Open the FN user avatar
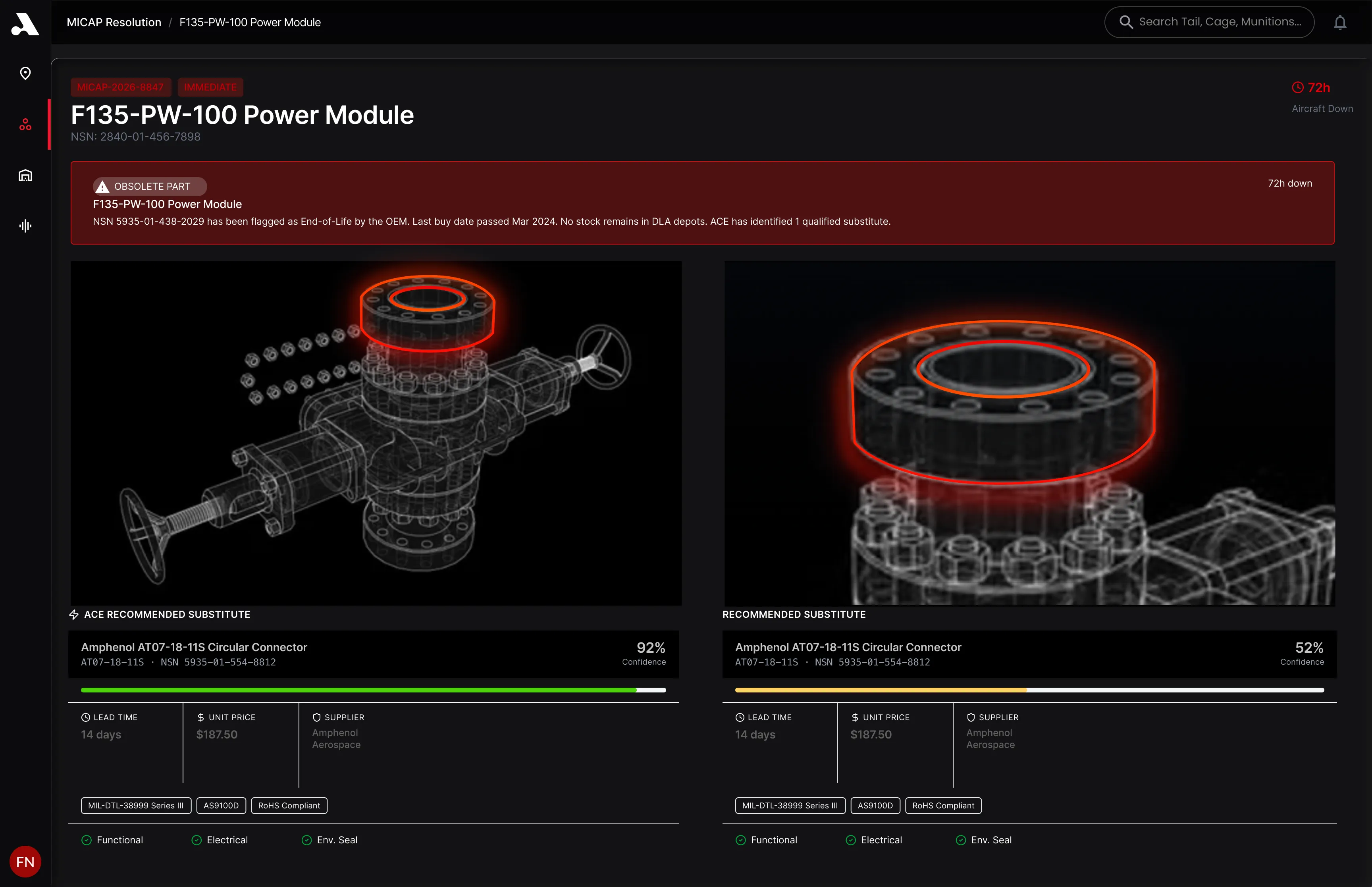Screen dimensions: 1372x887 (25, 862)
